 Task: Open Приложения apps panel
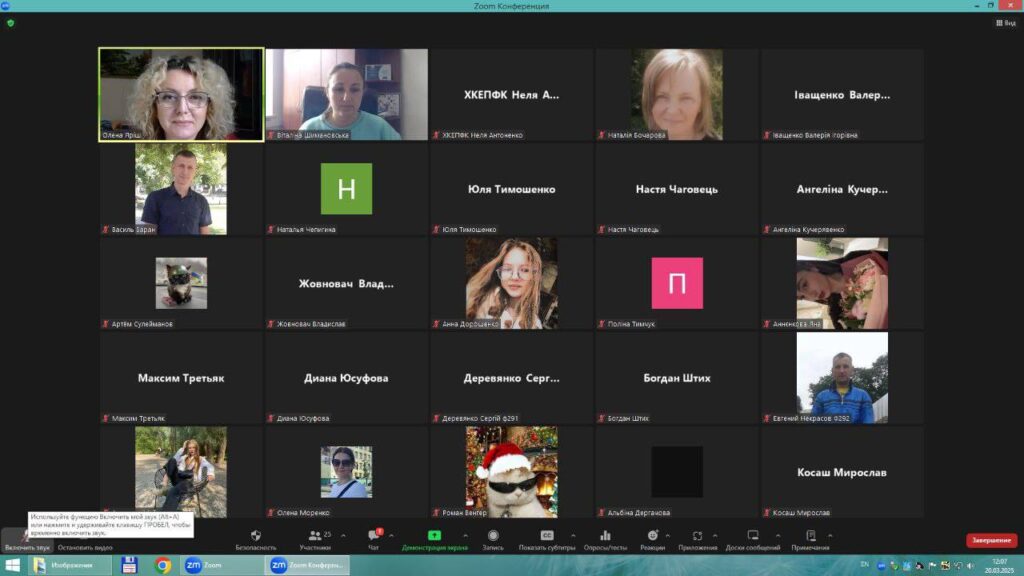697,540
